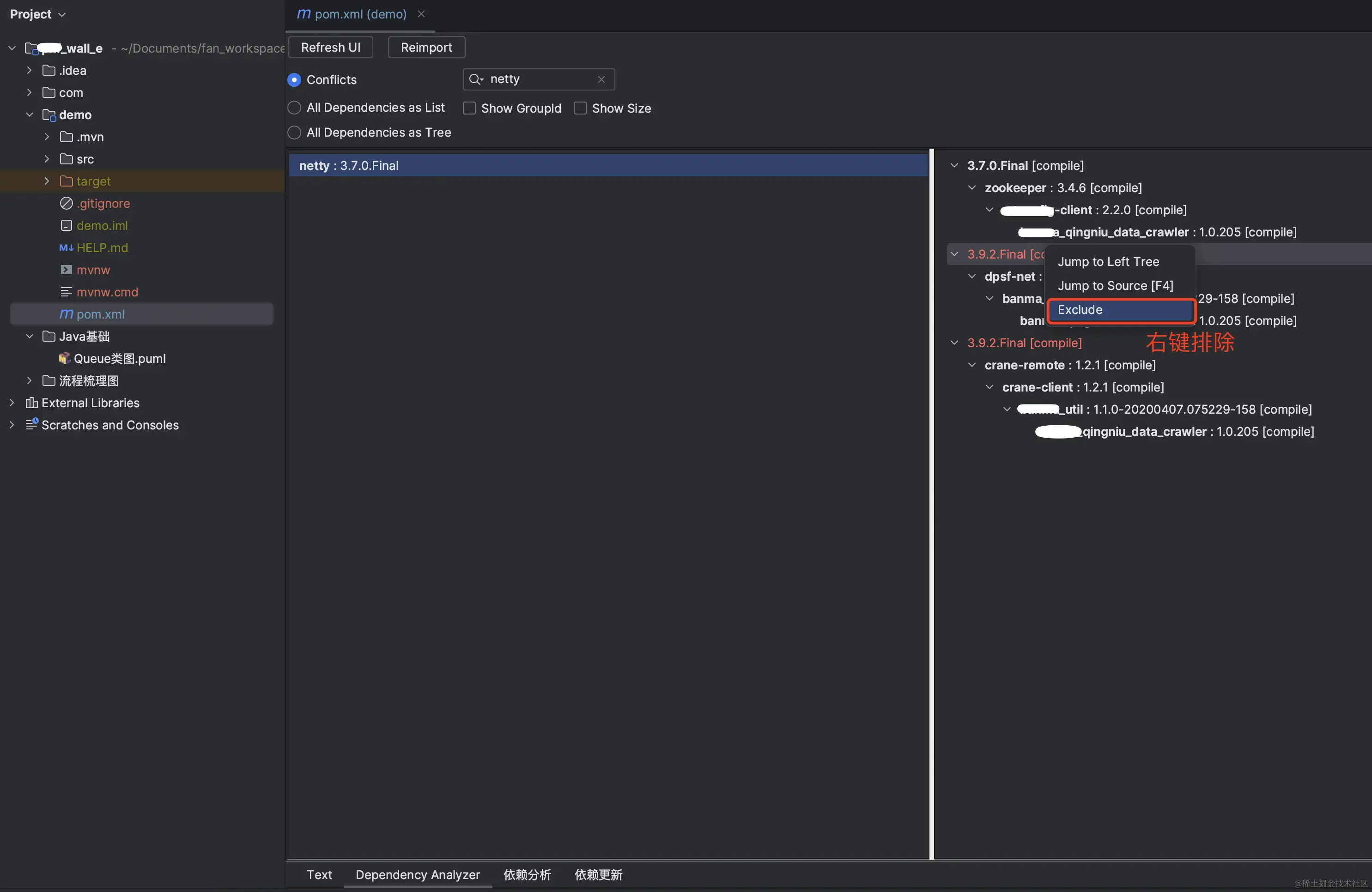This screenshot has width=1372, height=892.
Task: Click the .gitignore file icon
Action: (67, 204)
